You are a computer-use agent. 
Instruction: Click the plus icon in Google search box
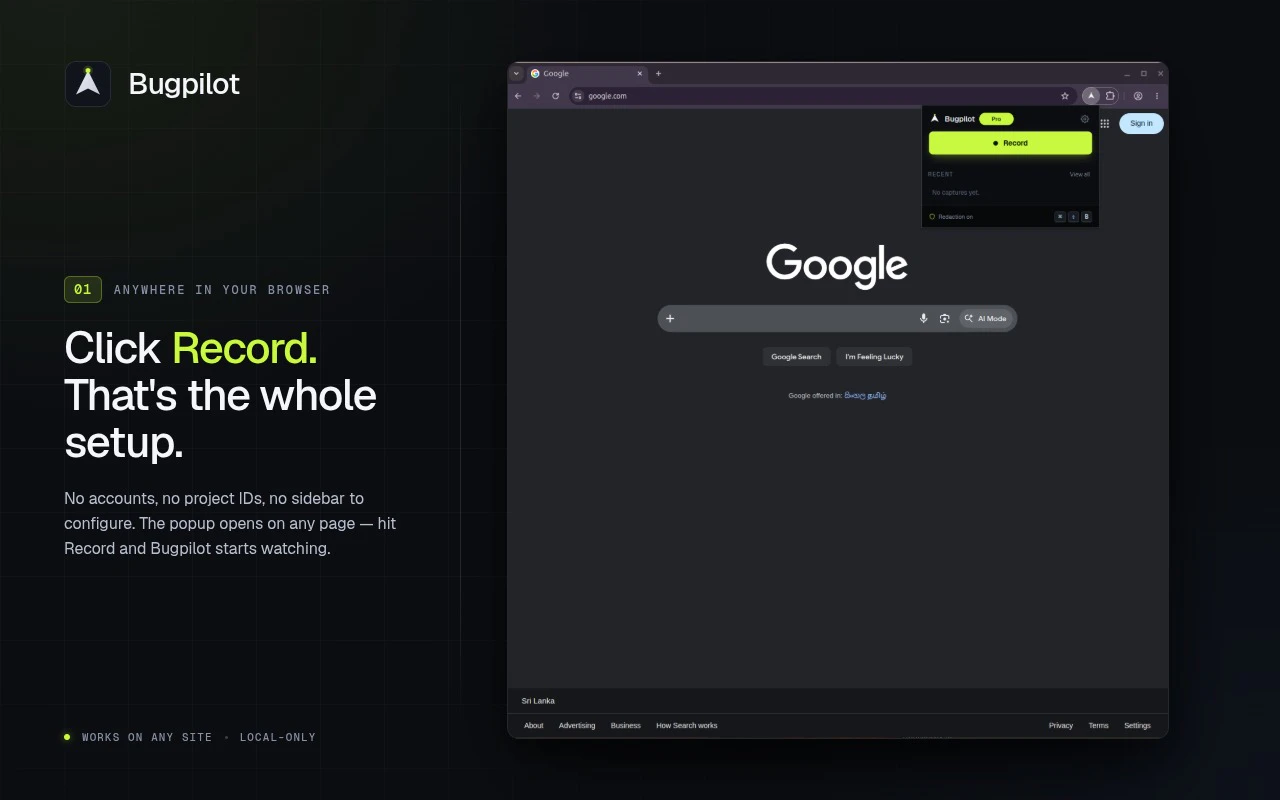670,318
